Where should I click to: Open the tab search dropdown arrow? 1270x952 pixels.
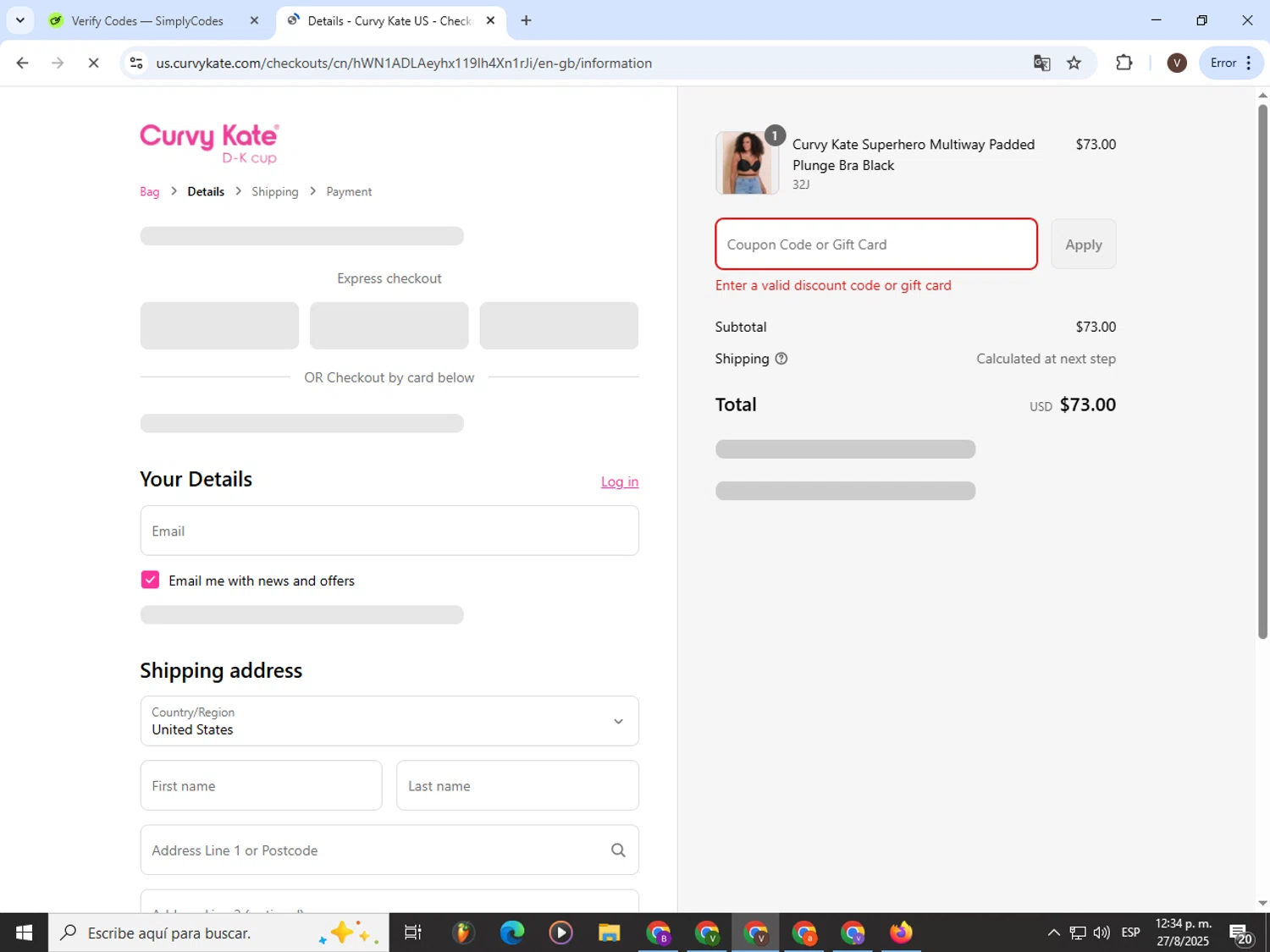point(20,20)
